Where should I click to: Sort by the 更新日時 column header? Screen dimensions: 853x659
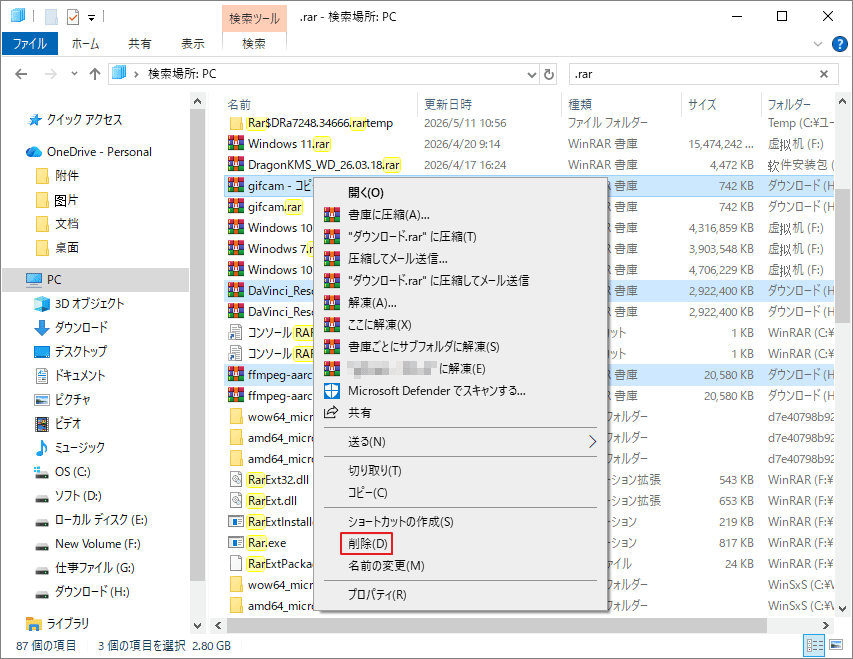click(x=448, y=104)
